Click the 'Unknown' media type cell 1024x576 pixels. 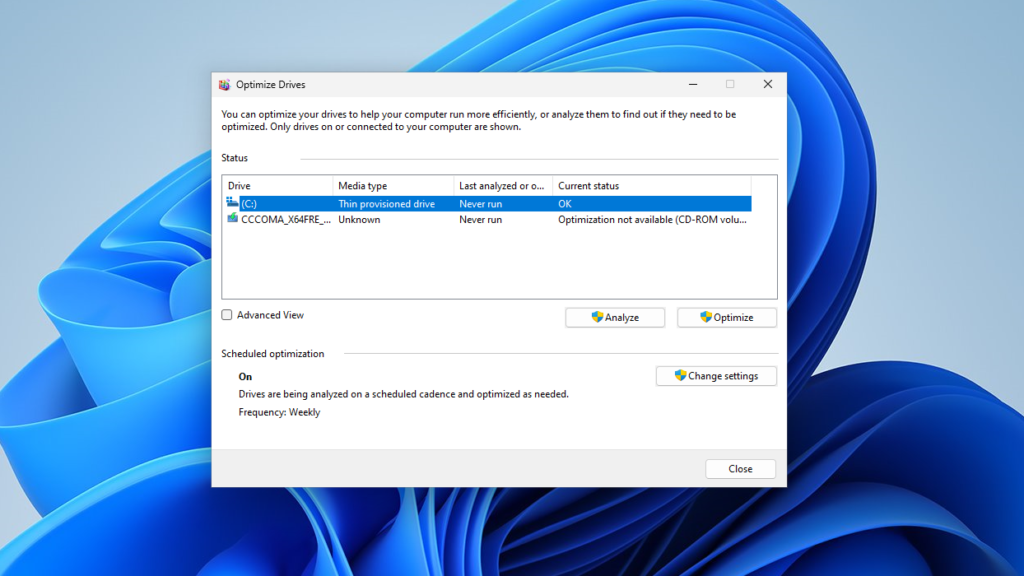point(359,219)
